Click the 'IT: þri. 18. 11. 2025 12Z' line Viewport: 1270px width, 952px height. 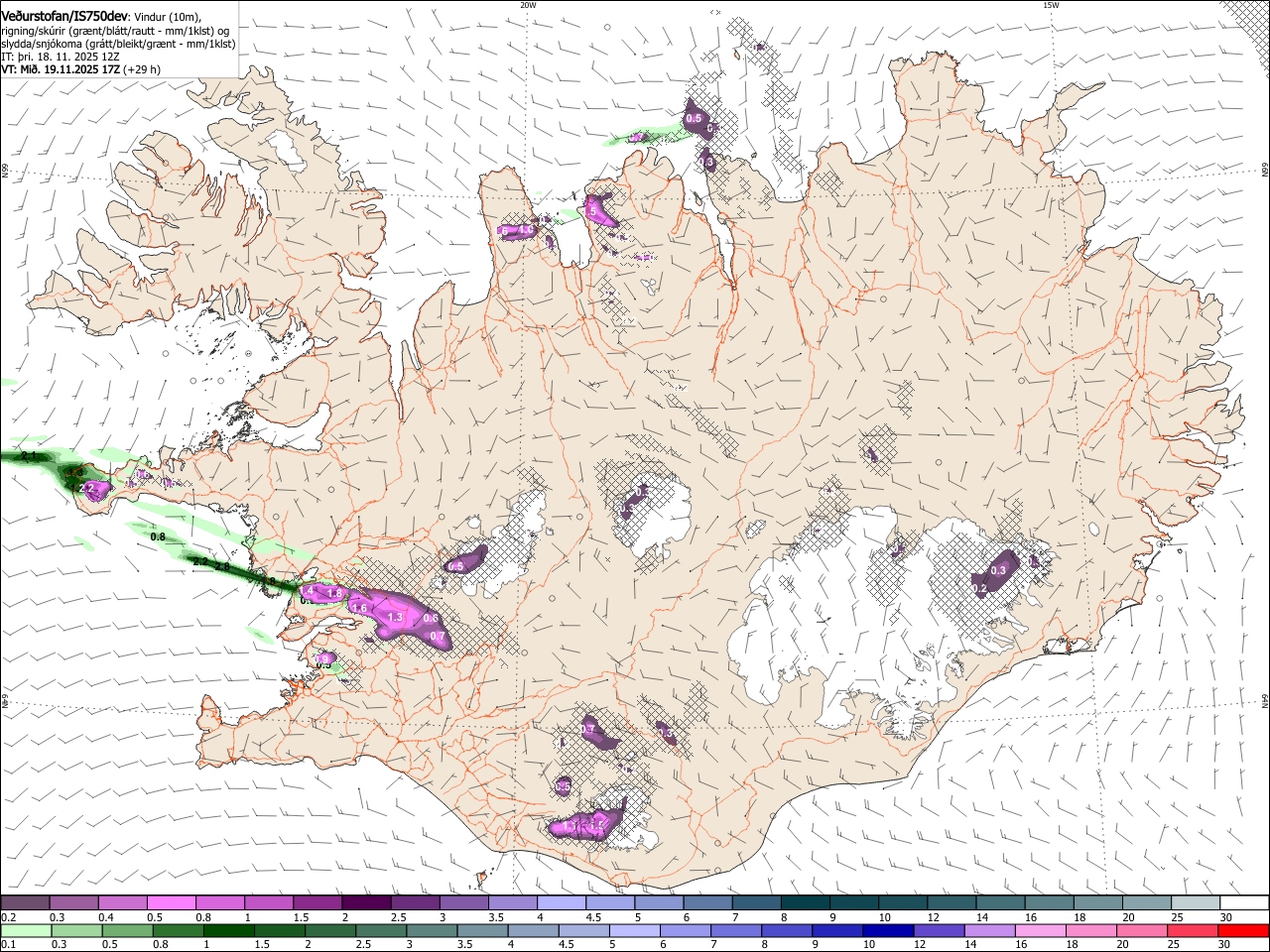pyautogui.click(x=62, y=57)
